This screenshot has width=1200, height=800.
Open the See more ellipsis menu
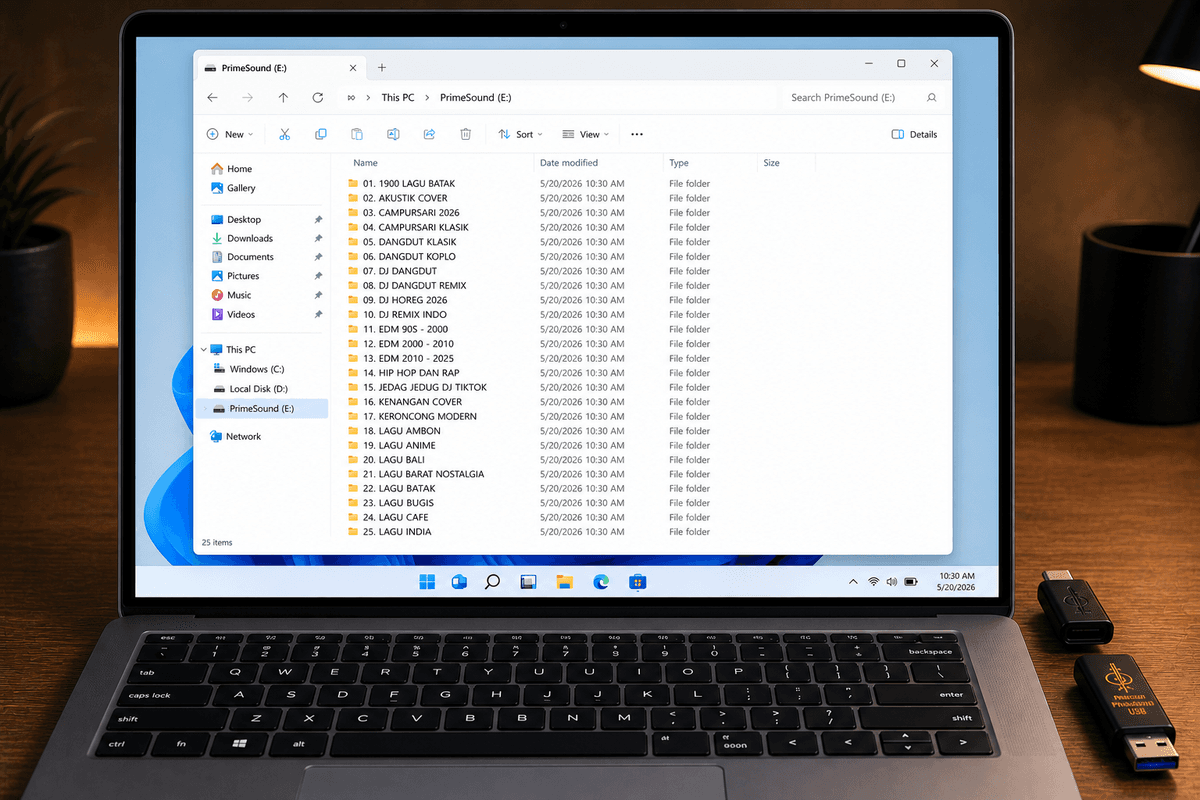coord(637,134)
